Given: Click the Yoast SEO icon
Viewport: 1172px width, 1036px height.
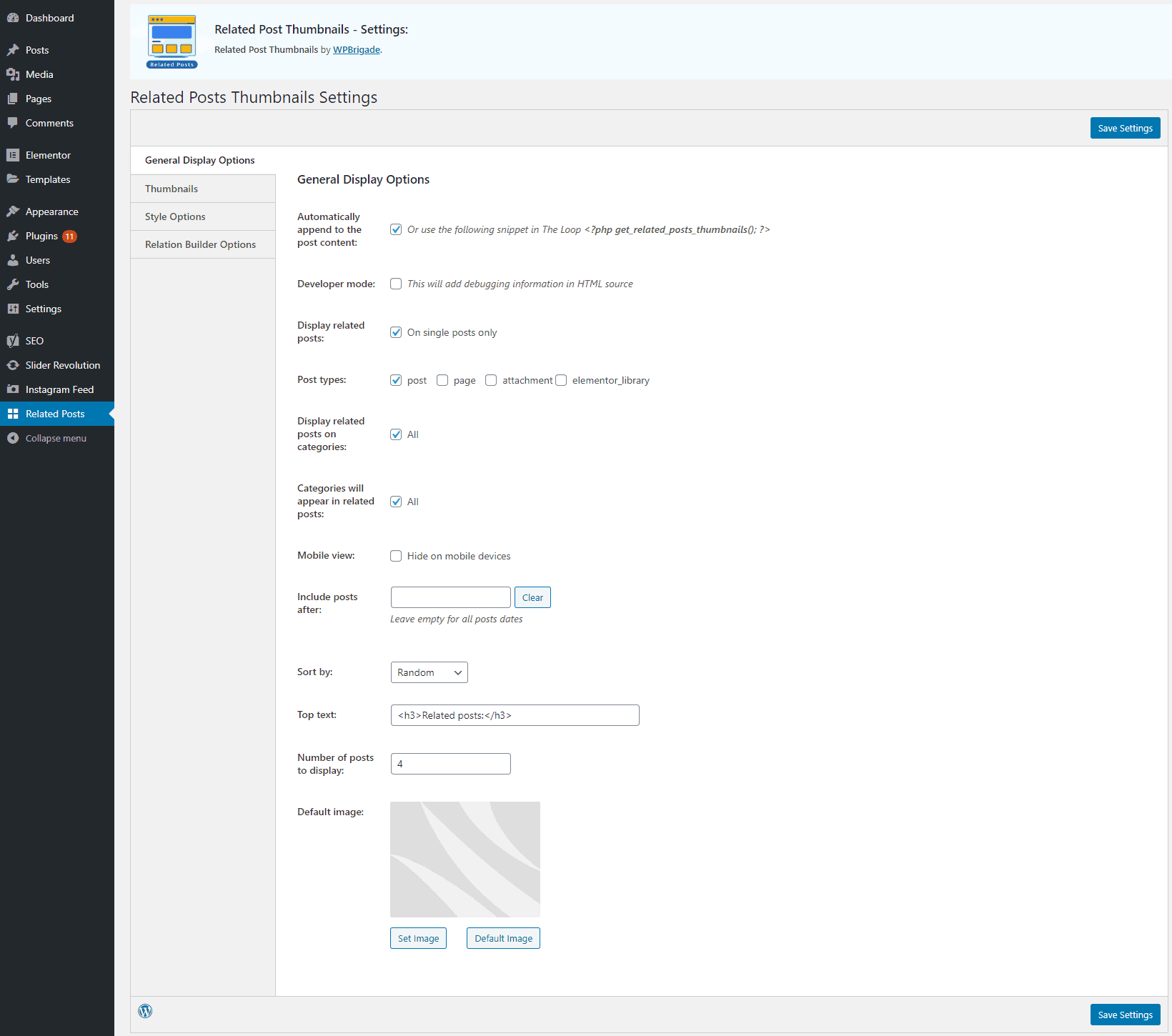Looking at the screenshot, I should pos(13,341).
